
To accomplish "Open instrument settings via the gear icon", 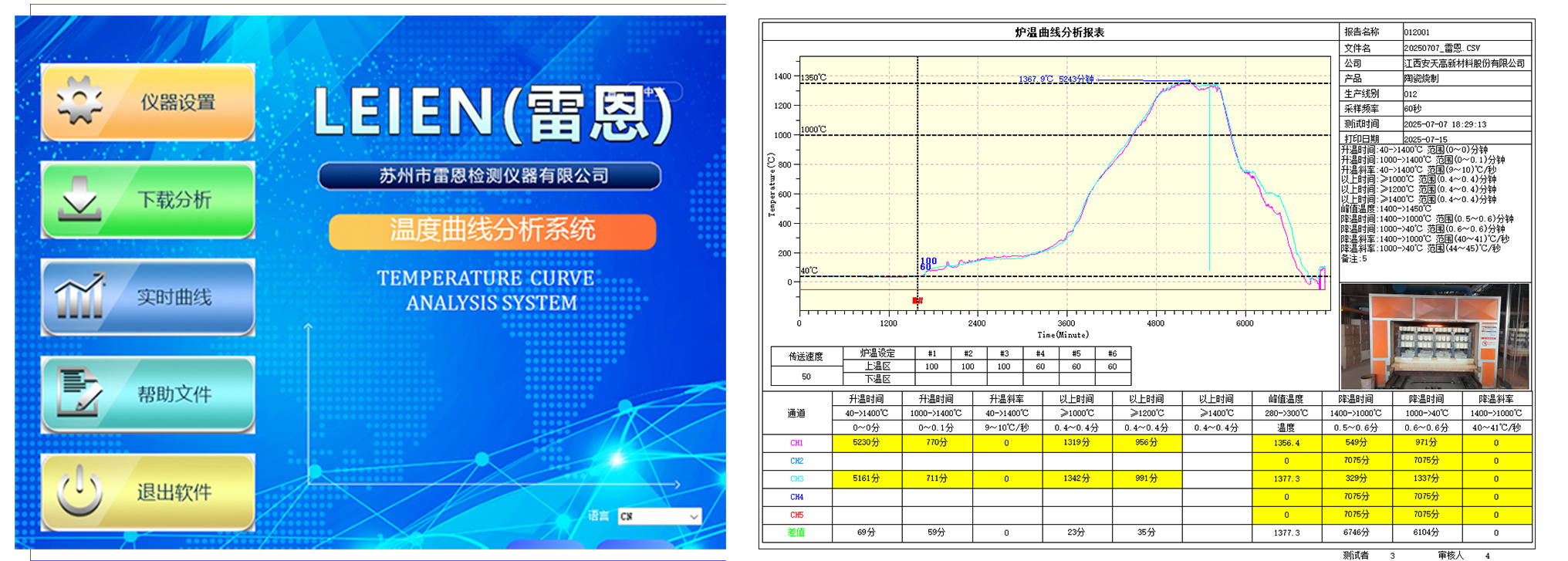I will pyautogui.click(x=79, y=101).
